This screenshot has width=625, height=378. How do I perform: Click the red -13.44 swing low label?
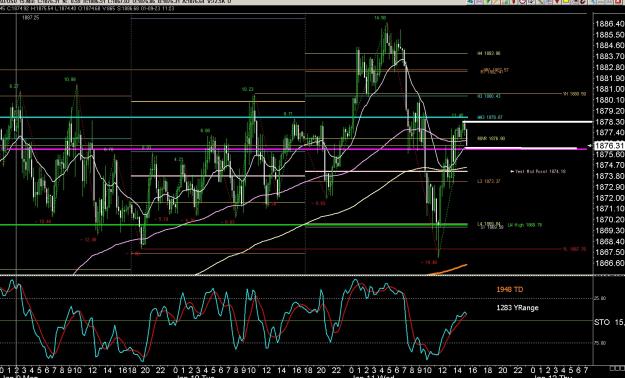tap(43, 221)
